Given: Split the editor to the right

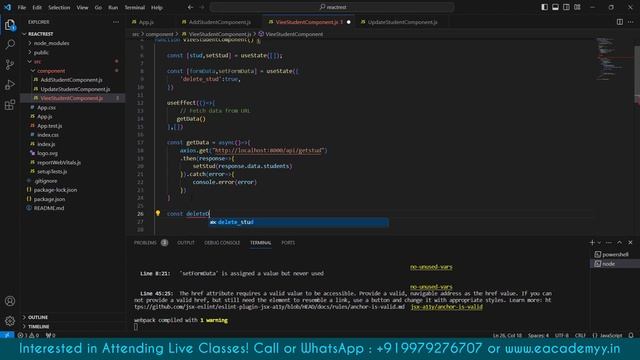Looking at the screenshot, I should [x=620, y=22].
